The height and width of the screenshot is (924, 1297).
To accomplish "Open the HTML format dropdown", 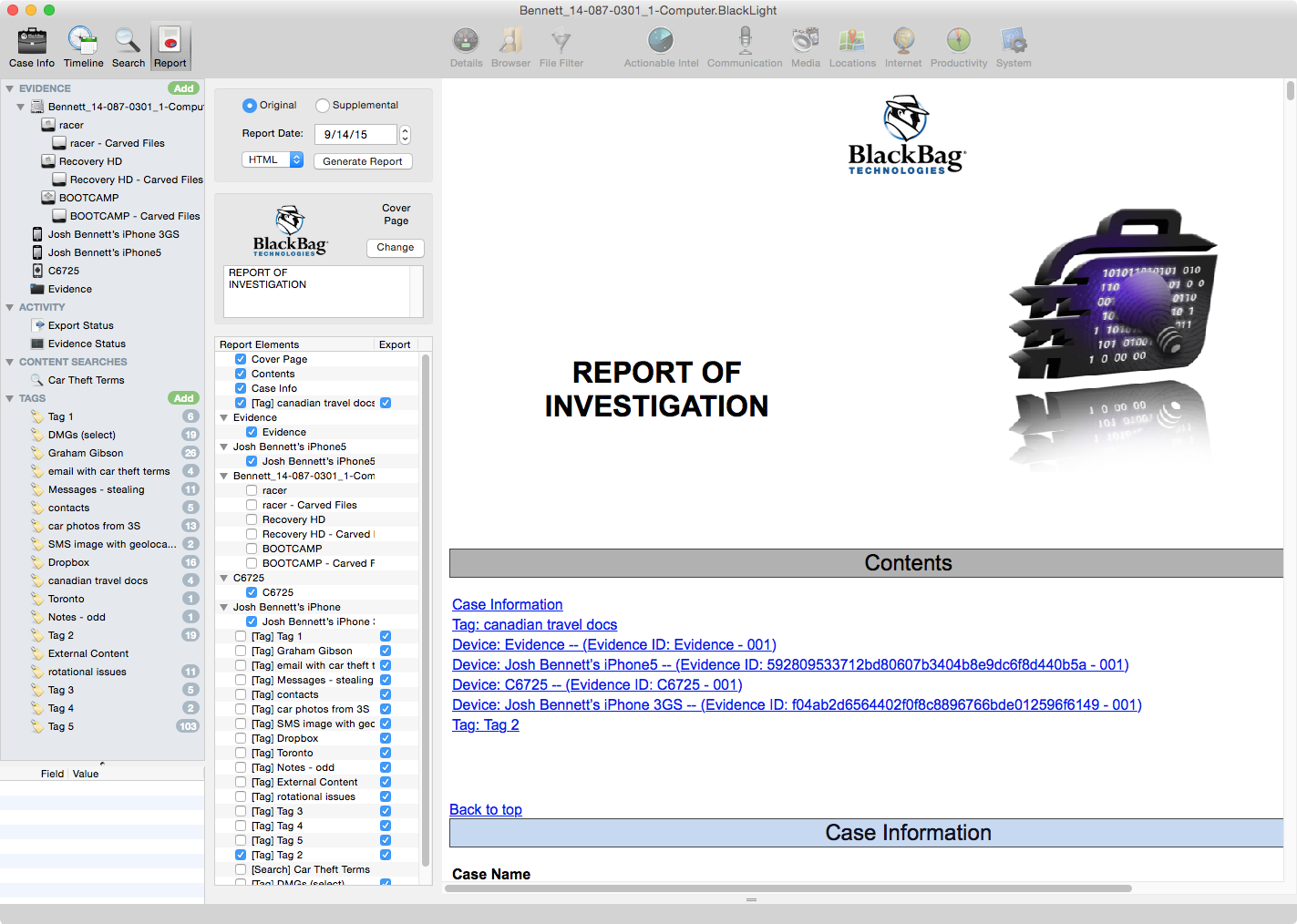I will pos(273,159).
